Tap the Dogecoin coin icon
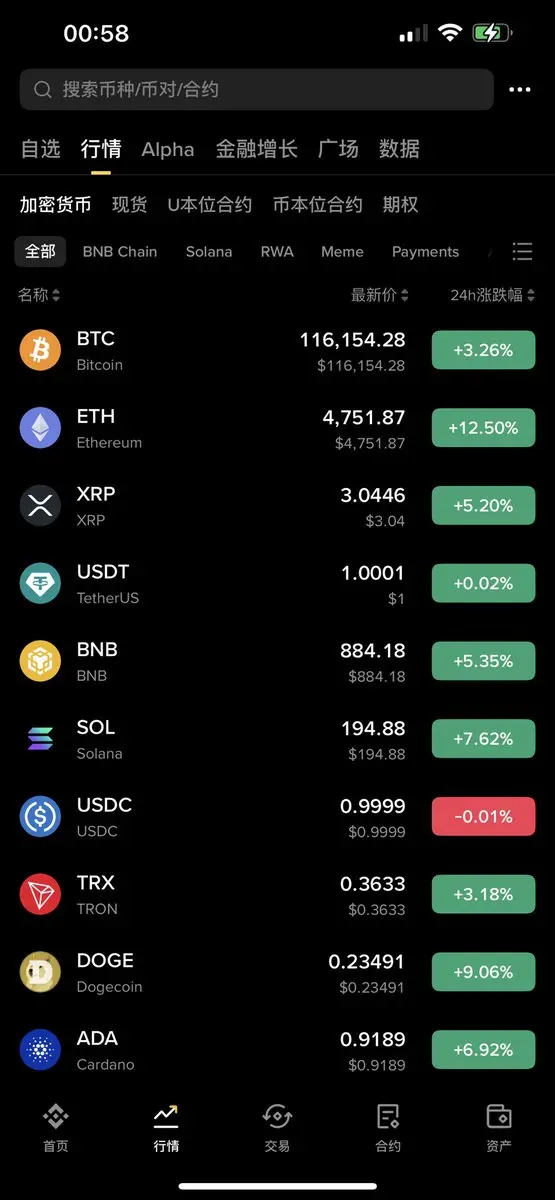Viewport: 555px width, 1200px height. tap(40, 972)
